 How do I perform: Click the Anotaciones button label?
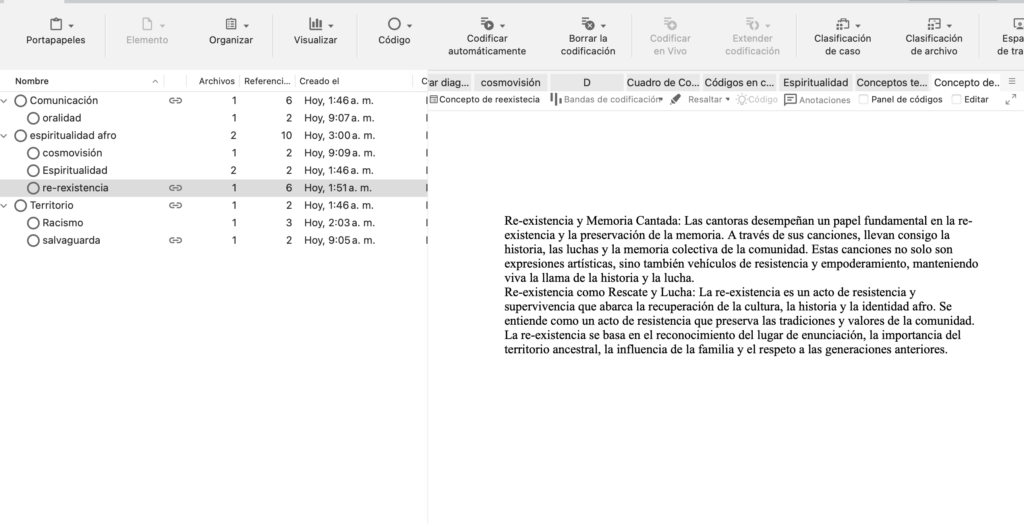[825, 100]
